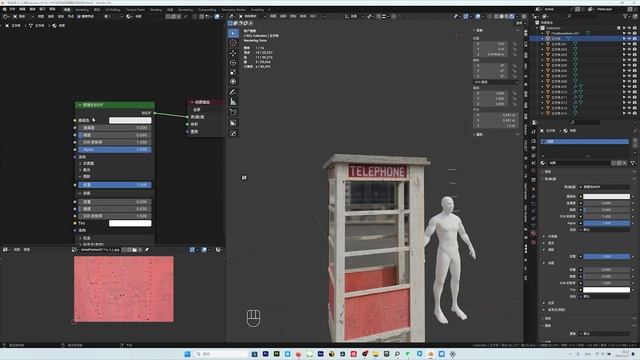The width and height of the screenshot is (640, 360).
Task: Click the coat Tint color swatch in Properties editor
Action: 606,290
